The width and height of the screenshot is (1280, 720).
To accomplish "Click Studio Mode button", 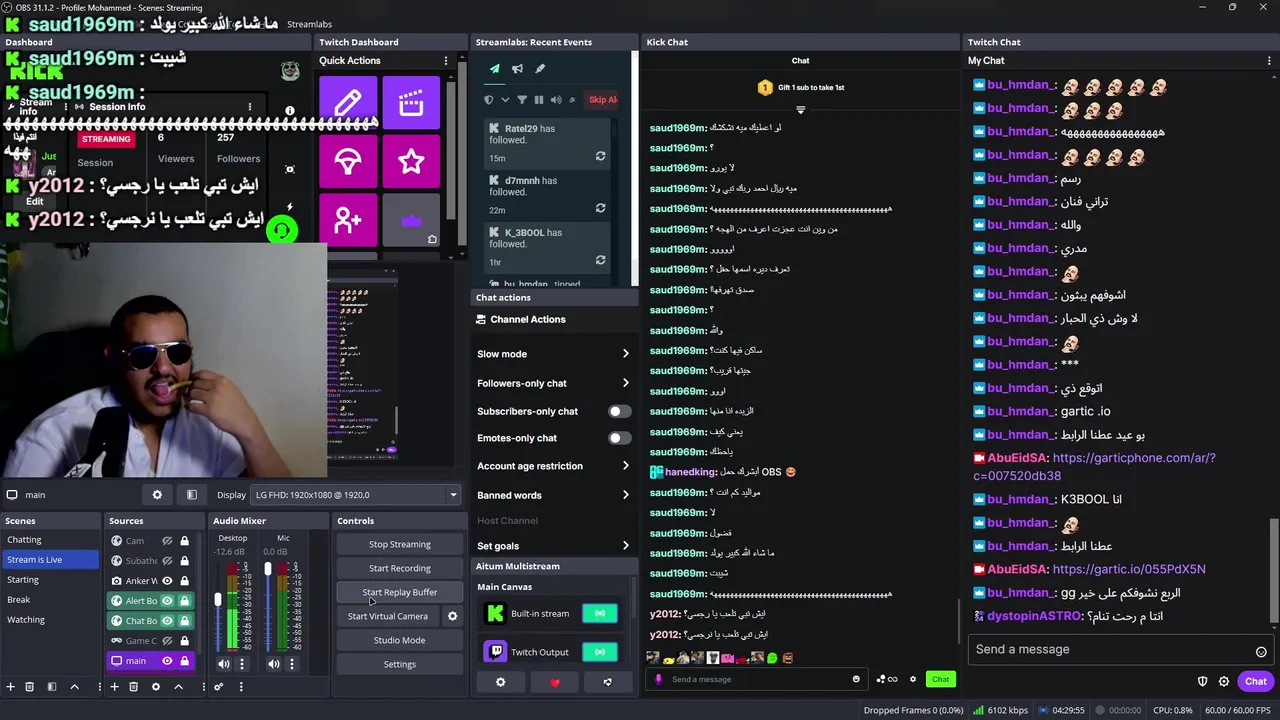I will click(x=400, y=641).
